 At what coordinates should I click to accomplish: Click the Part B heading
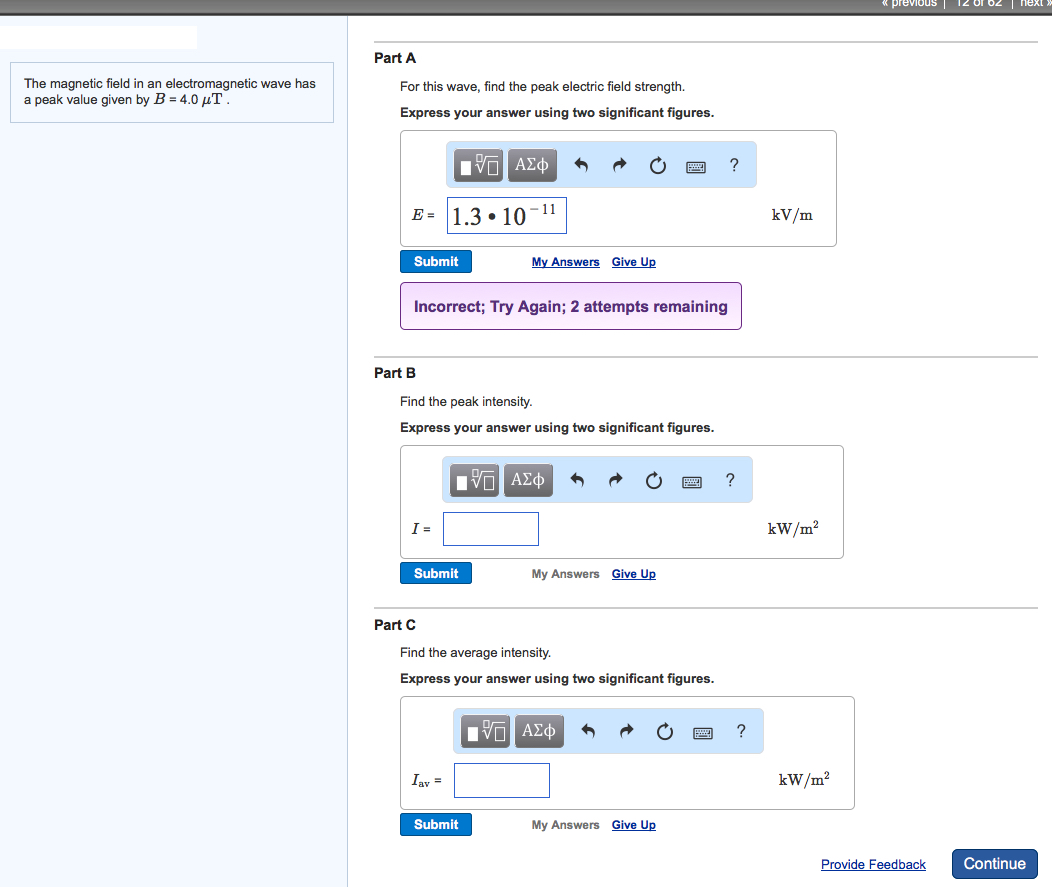click(x=395, y=373)
